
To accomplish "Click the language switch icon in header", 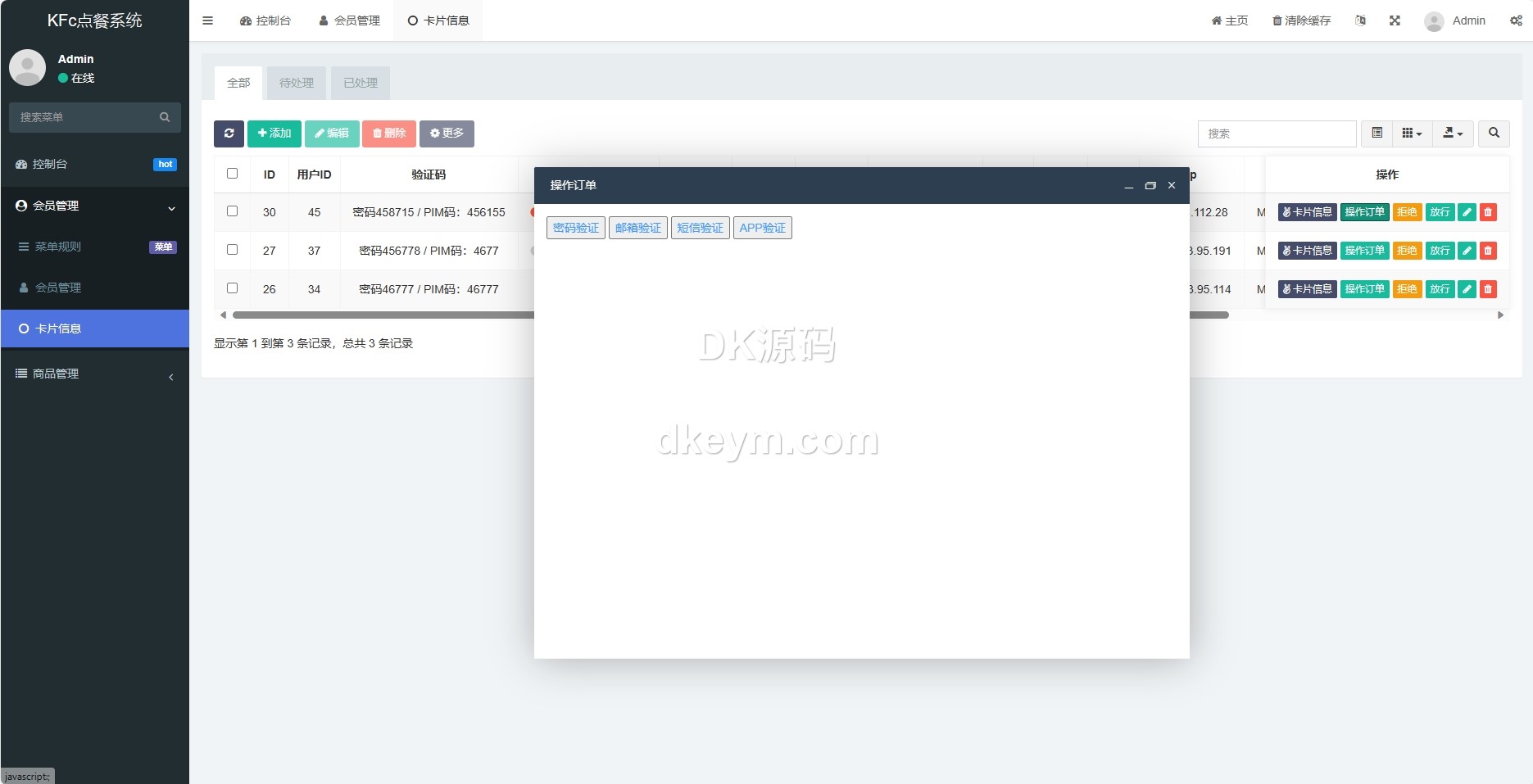I will pos(1360,20).
